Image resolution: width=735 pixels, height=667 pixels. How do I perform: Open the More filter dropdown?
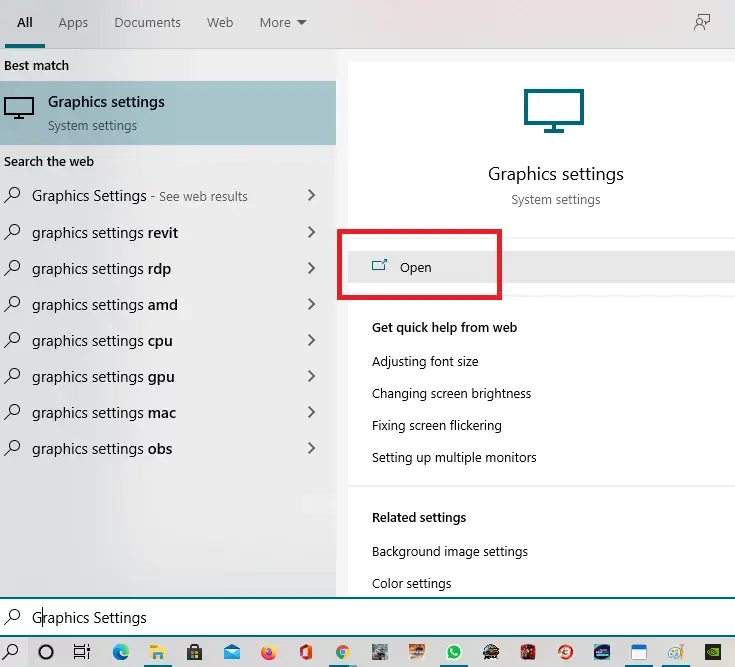tap(283, 22)
